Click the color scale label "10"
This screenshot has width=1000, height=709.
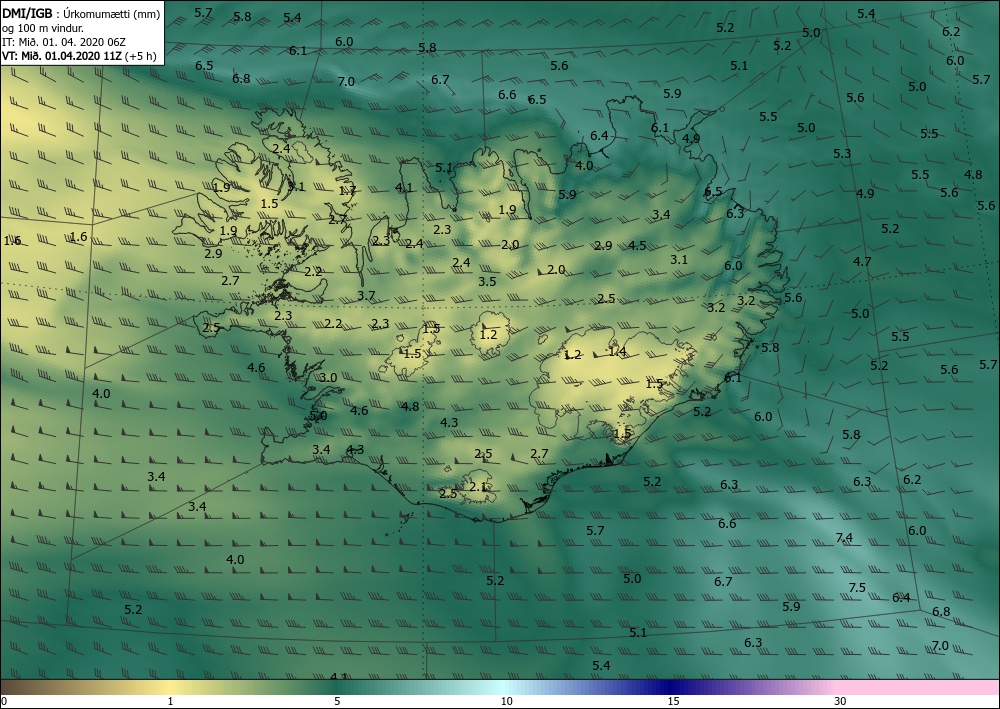[x=506, y=701]
